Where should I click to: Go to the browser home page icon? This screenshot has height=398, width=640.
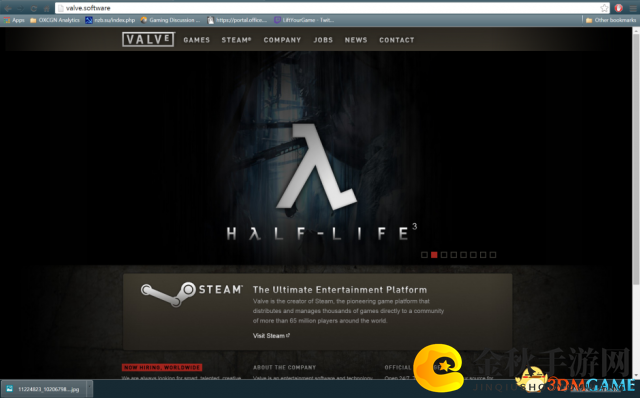(46, 8)
